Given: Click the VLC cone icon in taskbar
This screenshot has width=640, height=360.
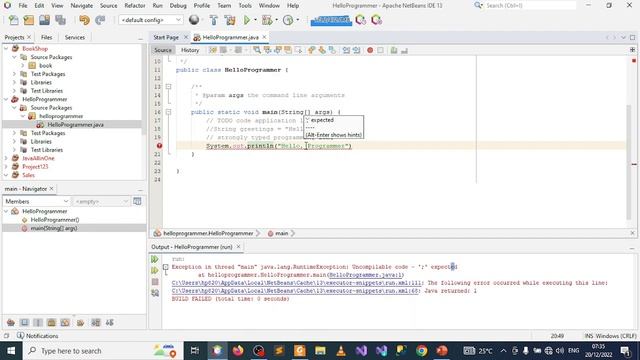Looking at the screenshot, I should pyautogui.click(x=341, y=351).
